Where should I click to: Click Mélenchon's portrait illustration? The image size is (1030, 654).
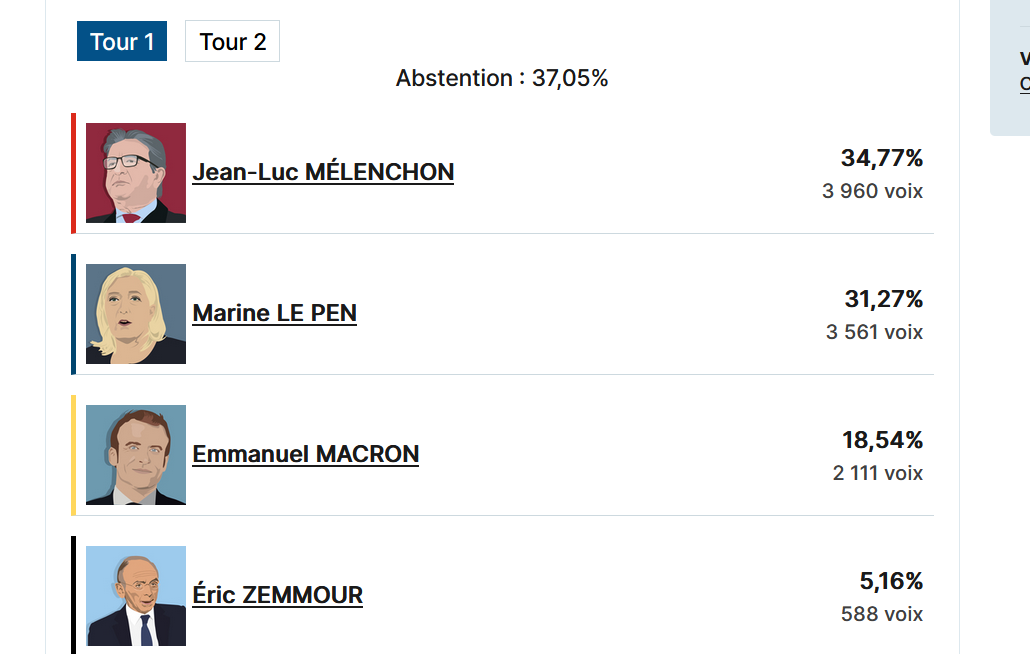click(x=136, y=173)
